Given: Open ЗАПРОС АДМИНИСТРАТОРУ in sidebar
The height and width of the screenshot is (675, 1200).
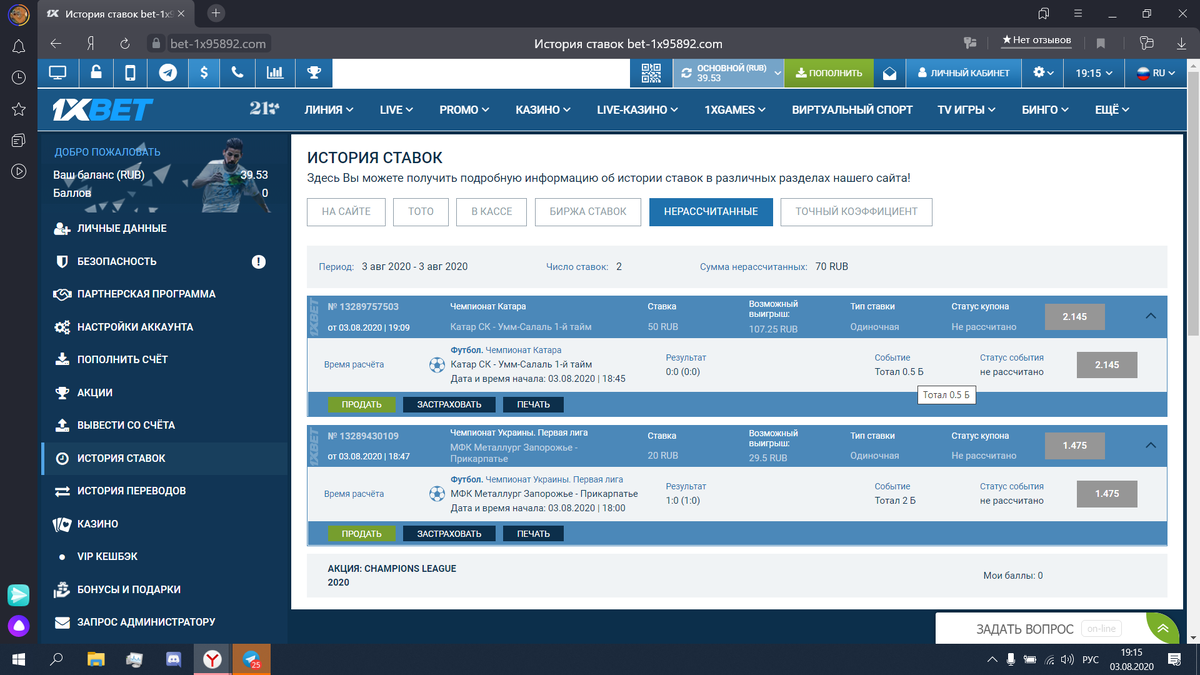Looking at the screenshot, I should (165, 622).
